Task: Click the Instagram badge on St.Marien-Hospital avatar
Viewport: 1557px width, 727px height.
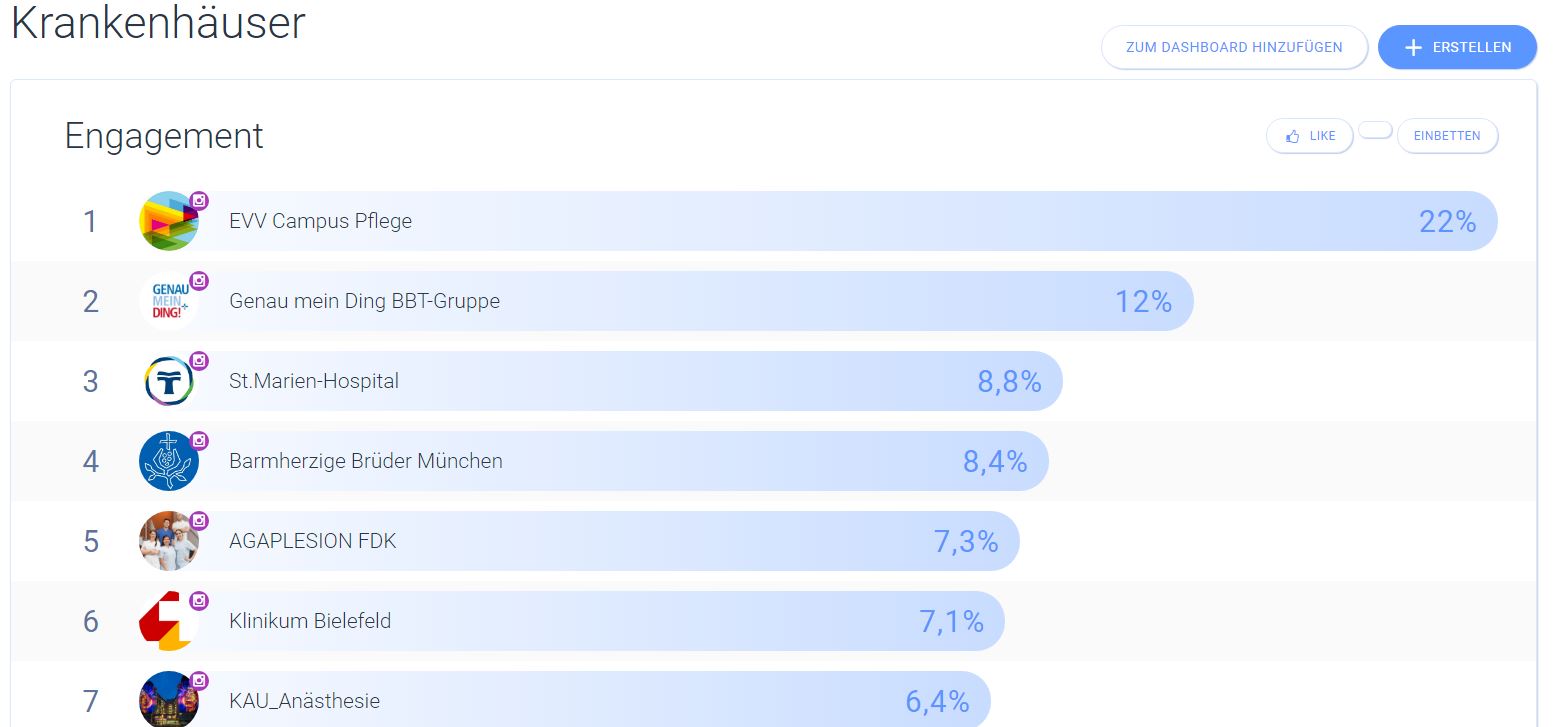Action: tap(199, 361)
